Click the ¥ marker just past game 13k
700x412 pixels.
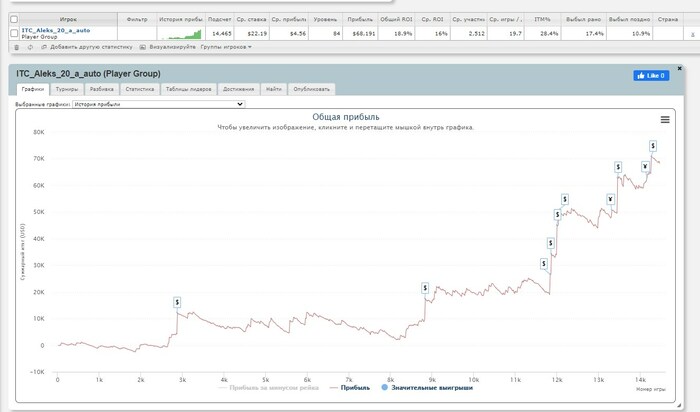610,199
